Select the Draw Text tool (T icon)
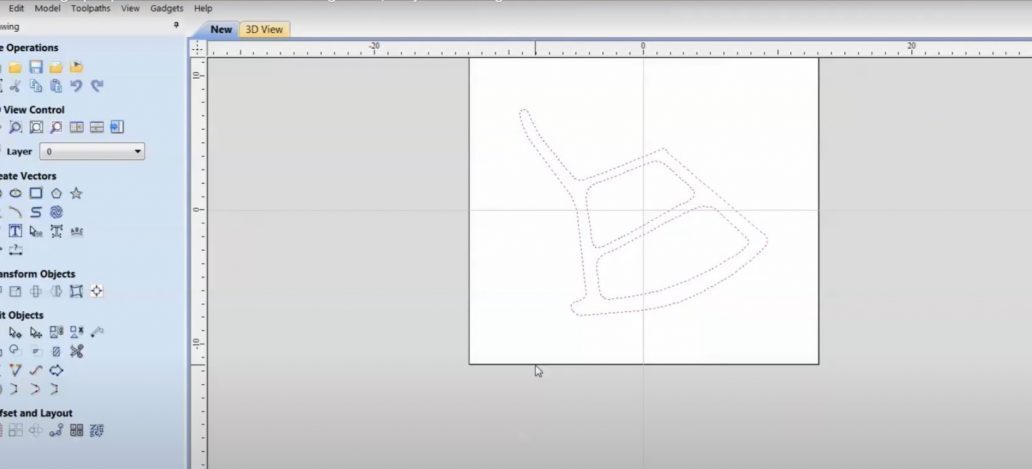This screenshot has height=469, width=1032. point(15,231)
